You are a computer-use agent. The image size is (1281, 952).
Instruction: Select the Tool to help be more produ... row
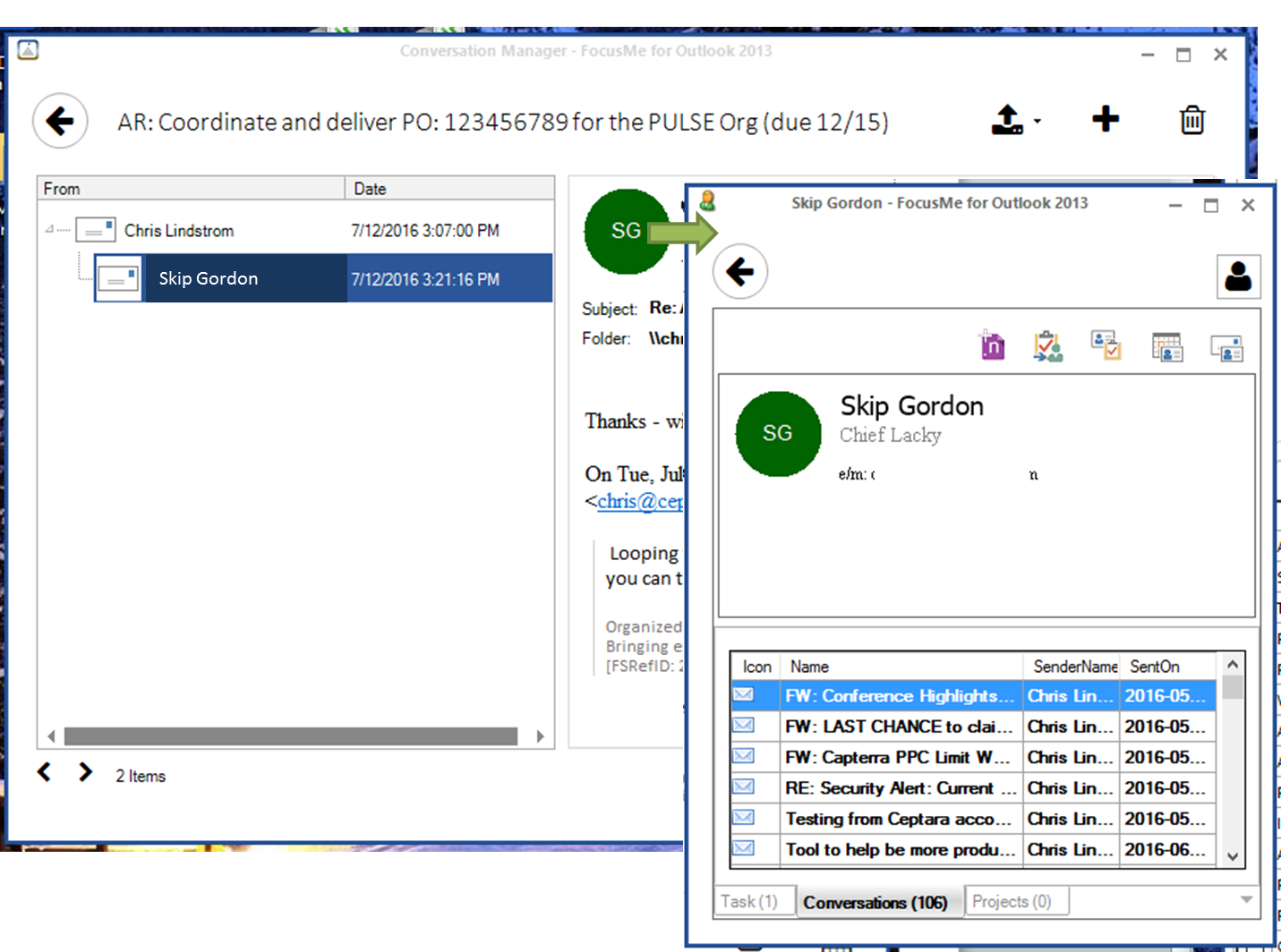coord(974,849)
